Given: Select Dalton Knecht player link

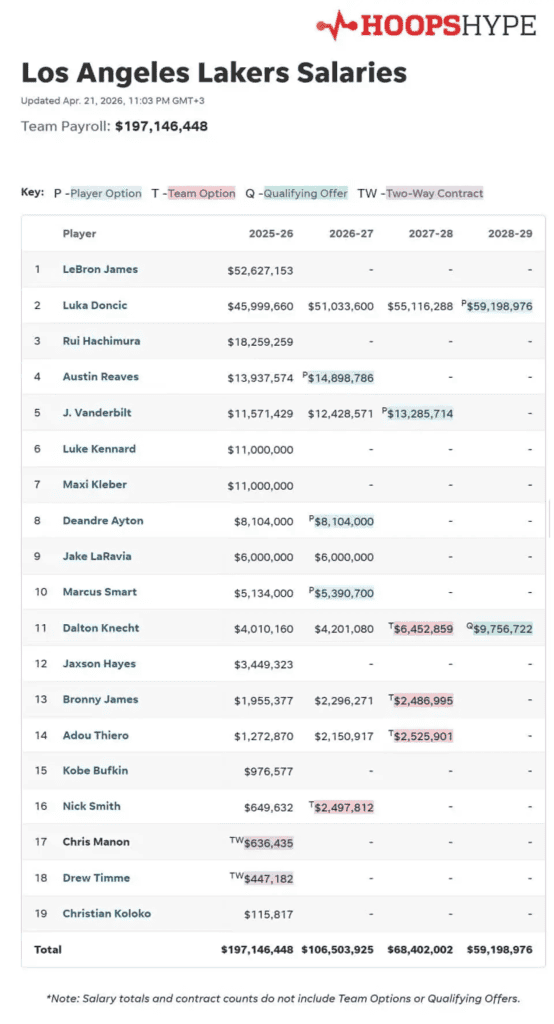Looking at the screenshot, I should click(x=101, y=628).
